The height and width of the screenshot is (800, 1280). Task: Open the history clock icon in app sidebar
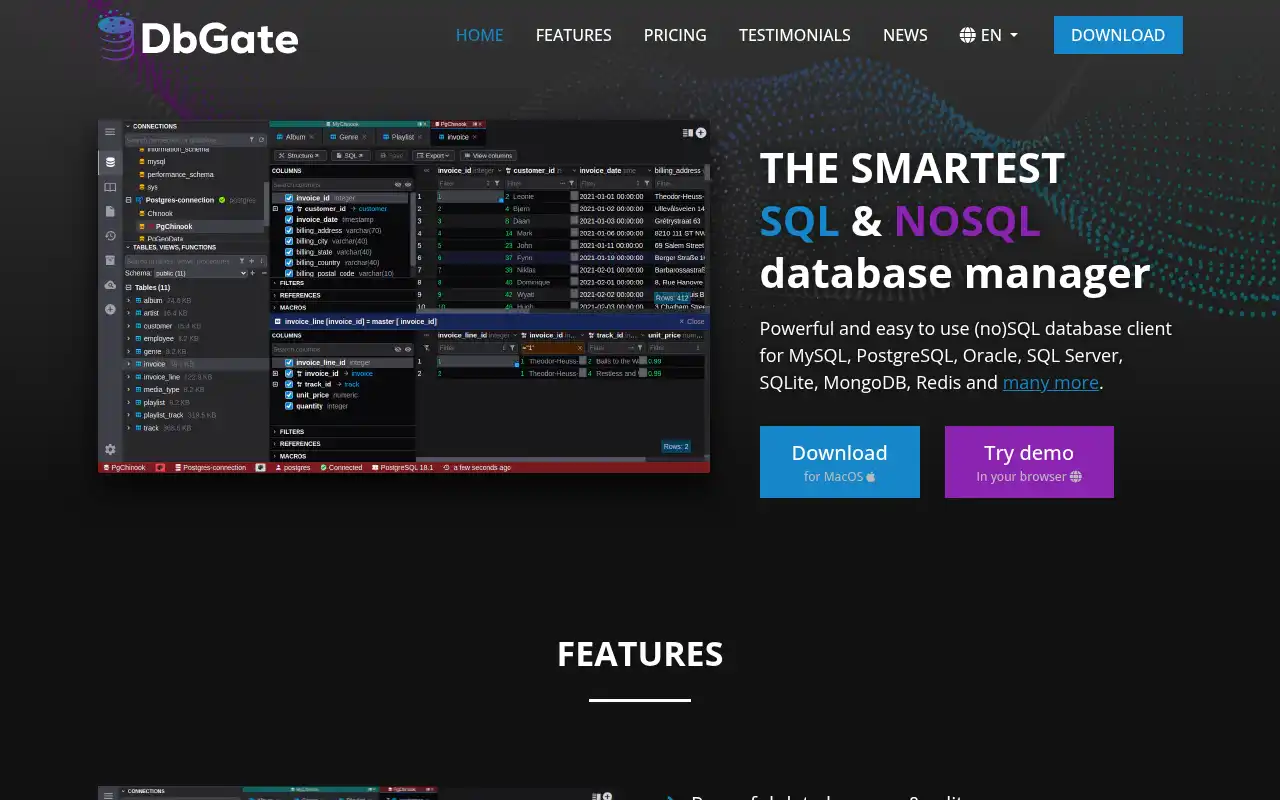pos(110,236)
